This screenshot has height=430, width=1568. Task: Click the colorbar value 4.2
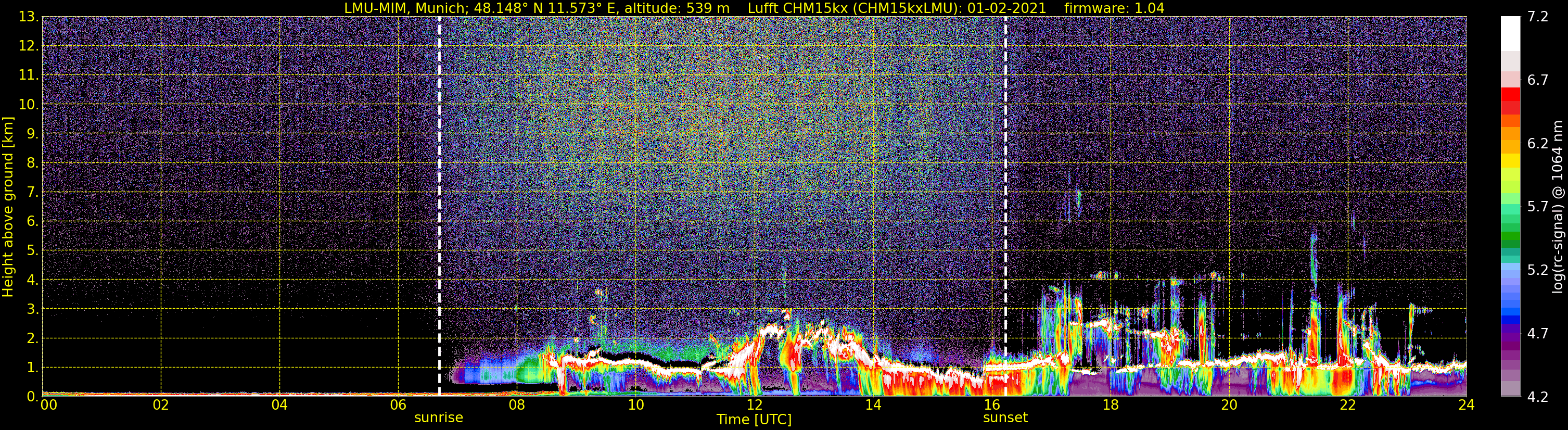tap(1538, 397)
